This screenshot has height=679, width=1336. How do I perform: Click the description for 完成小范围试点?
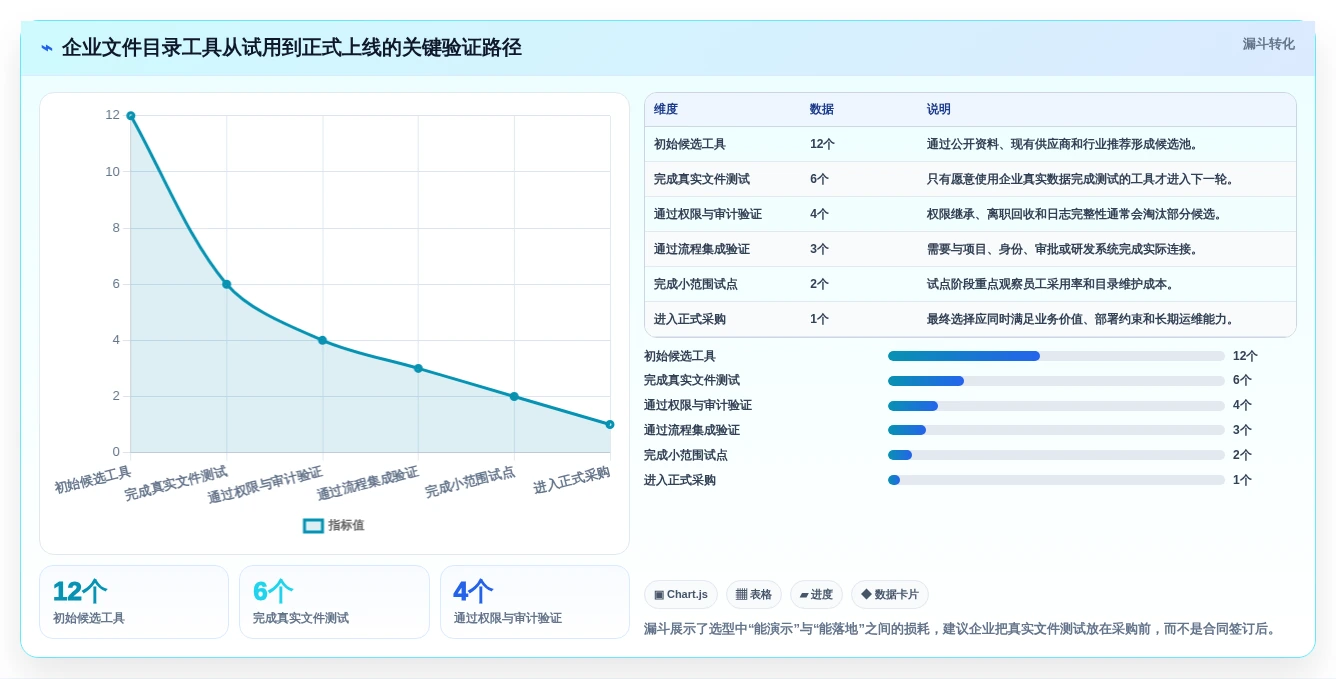(x=1051, y=284)
